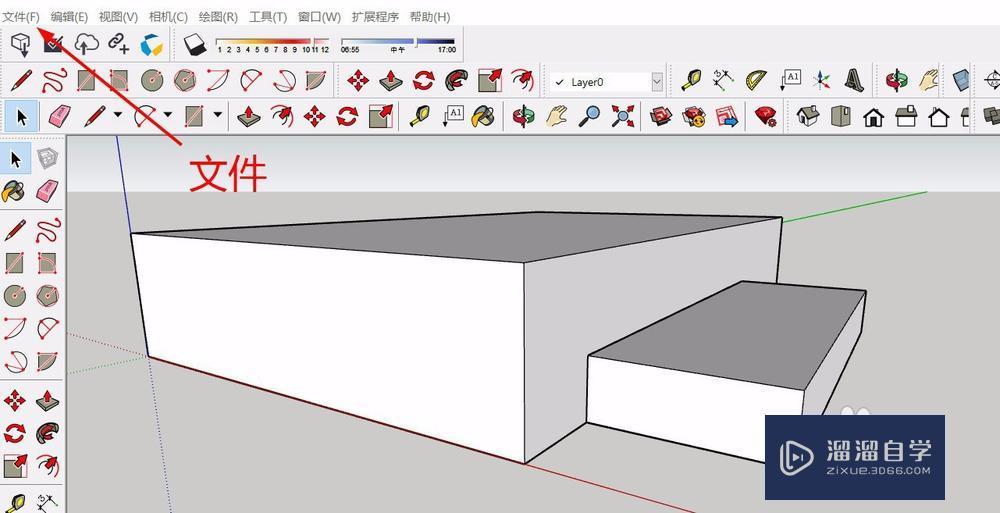
Task: Select the Offset tool in the side palette
Action: 47,466
